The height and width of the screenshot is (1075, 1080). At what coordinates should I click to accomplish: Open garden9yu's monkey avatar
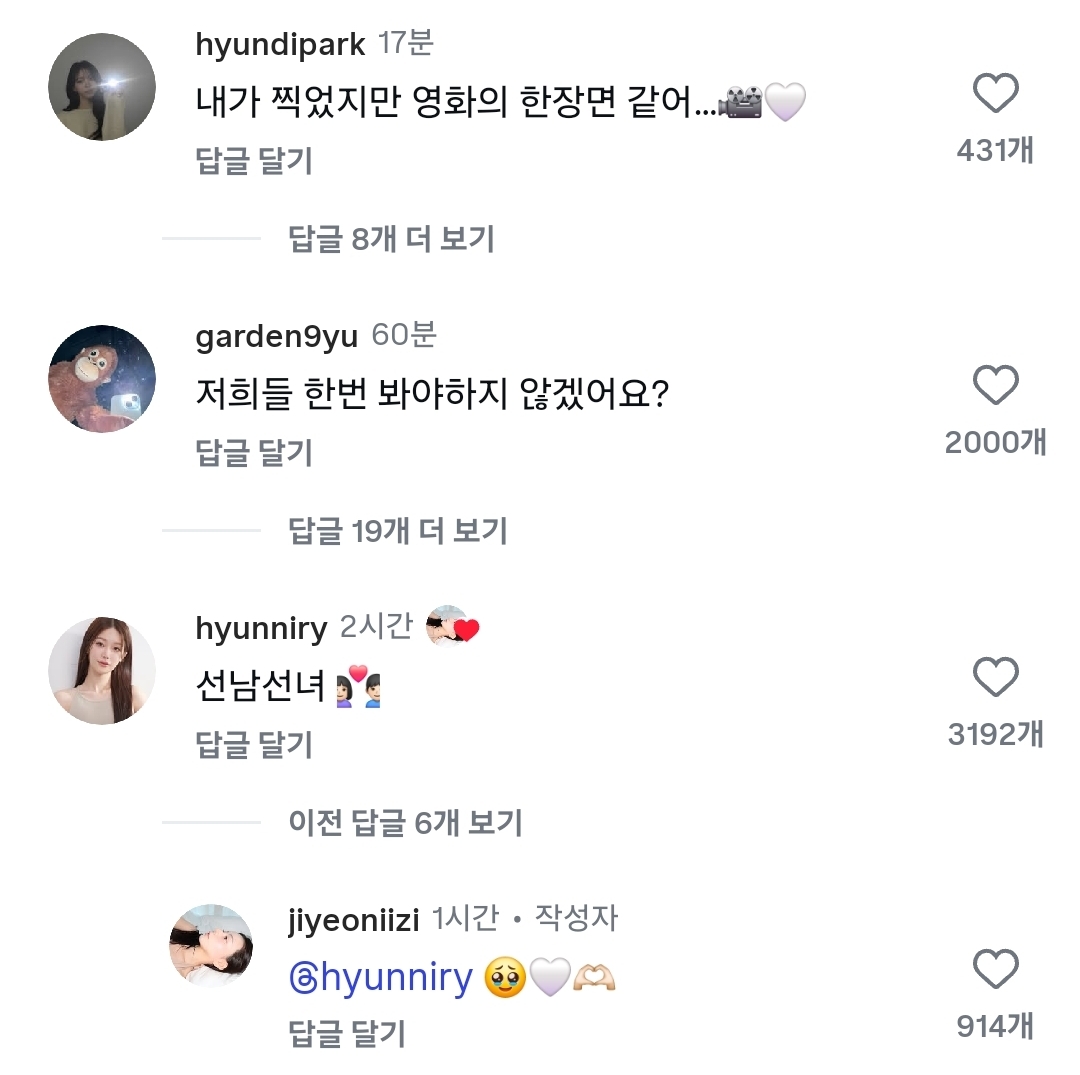pyautogui.click(x=102, y=378)
